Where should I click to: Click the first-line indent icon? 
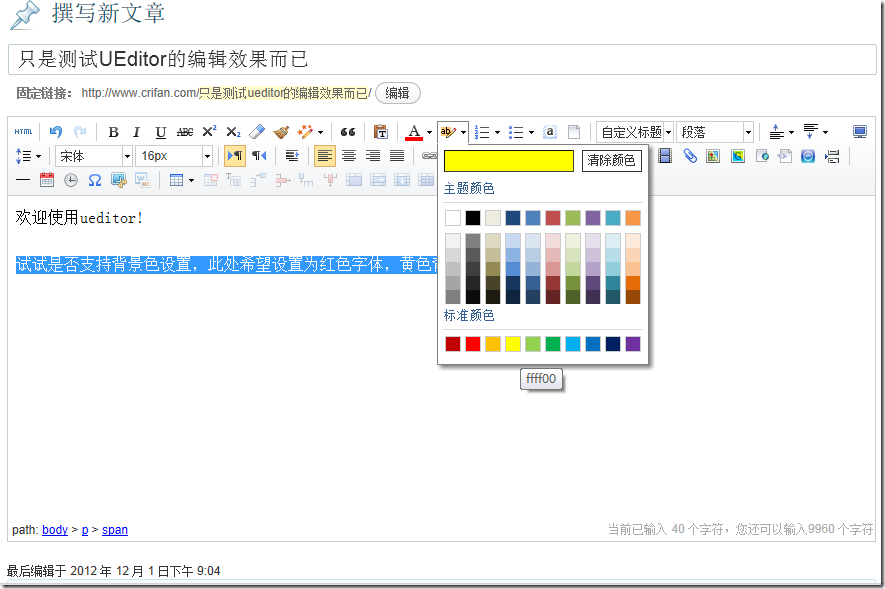point(292,156)
